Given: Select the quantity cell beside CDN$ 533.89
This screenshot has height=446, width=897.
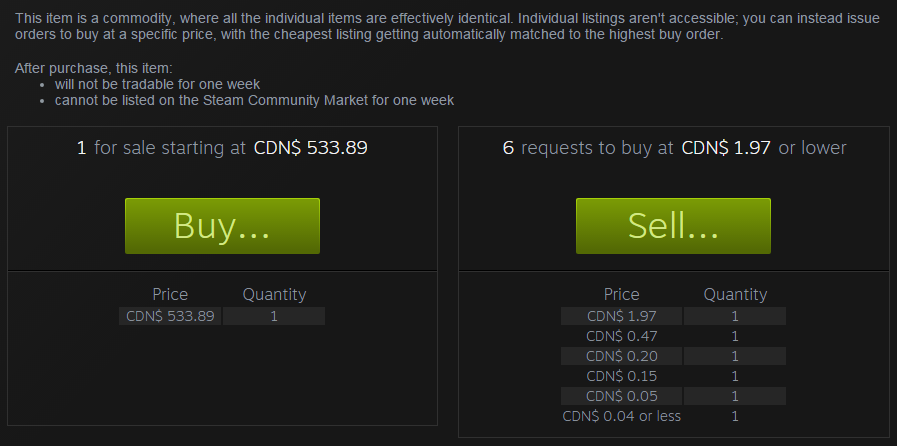Looking at the screenshot, I should click(274, 316).
